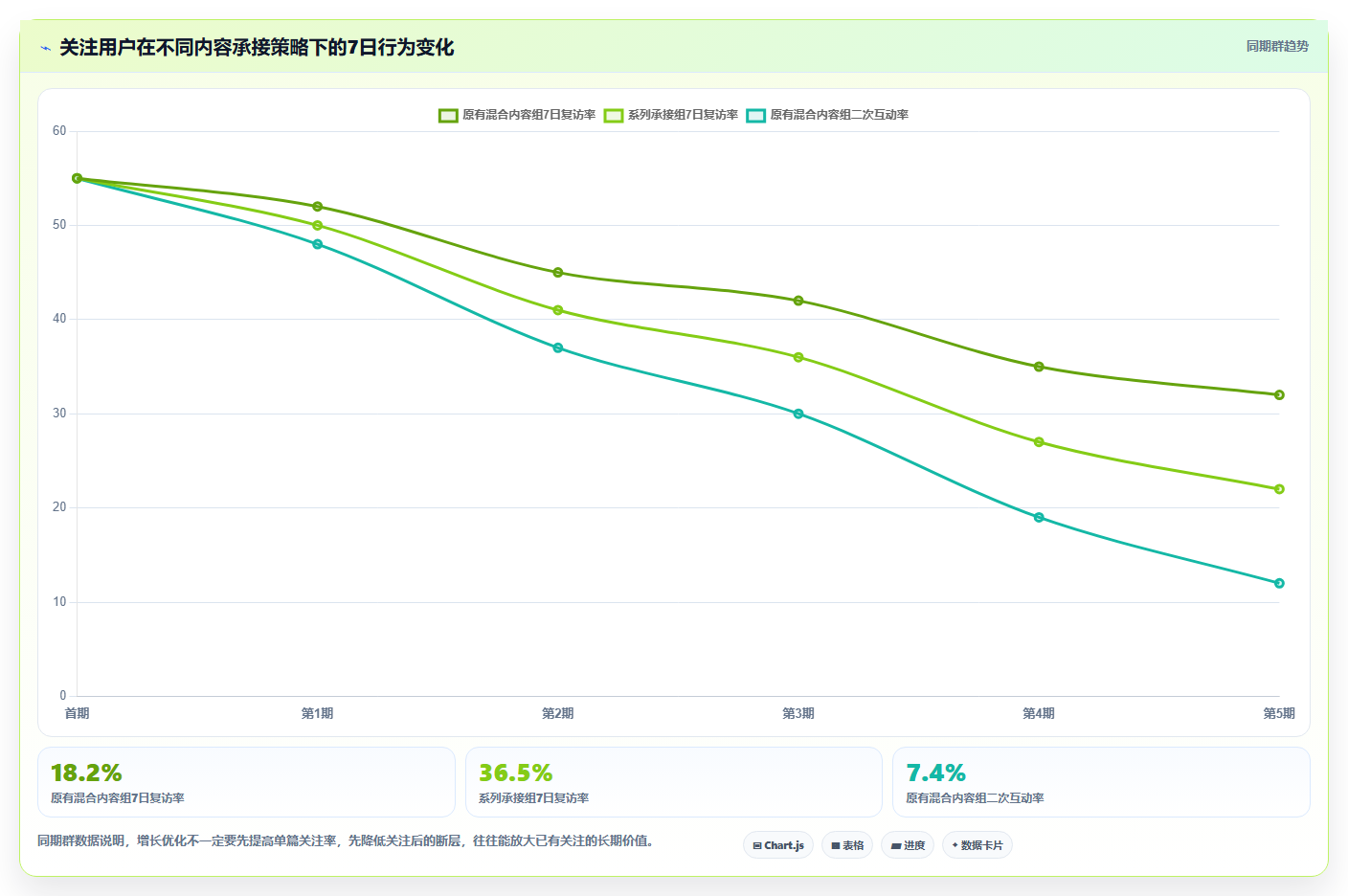Viewport: 1348px width, 896px height.
Task: Click the lime green legend color box
Action: pos(614,115)
